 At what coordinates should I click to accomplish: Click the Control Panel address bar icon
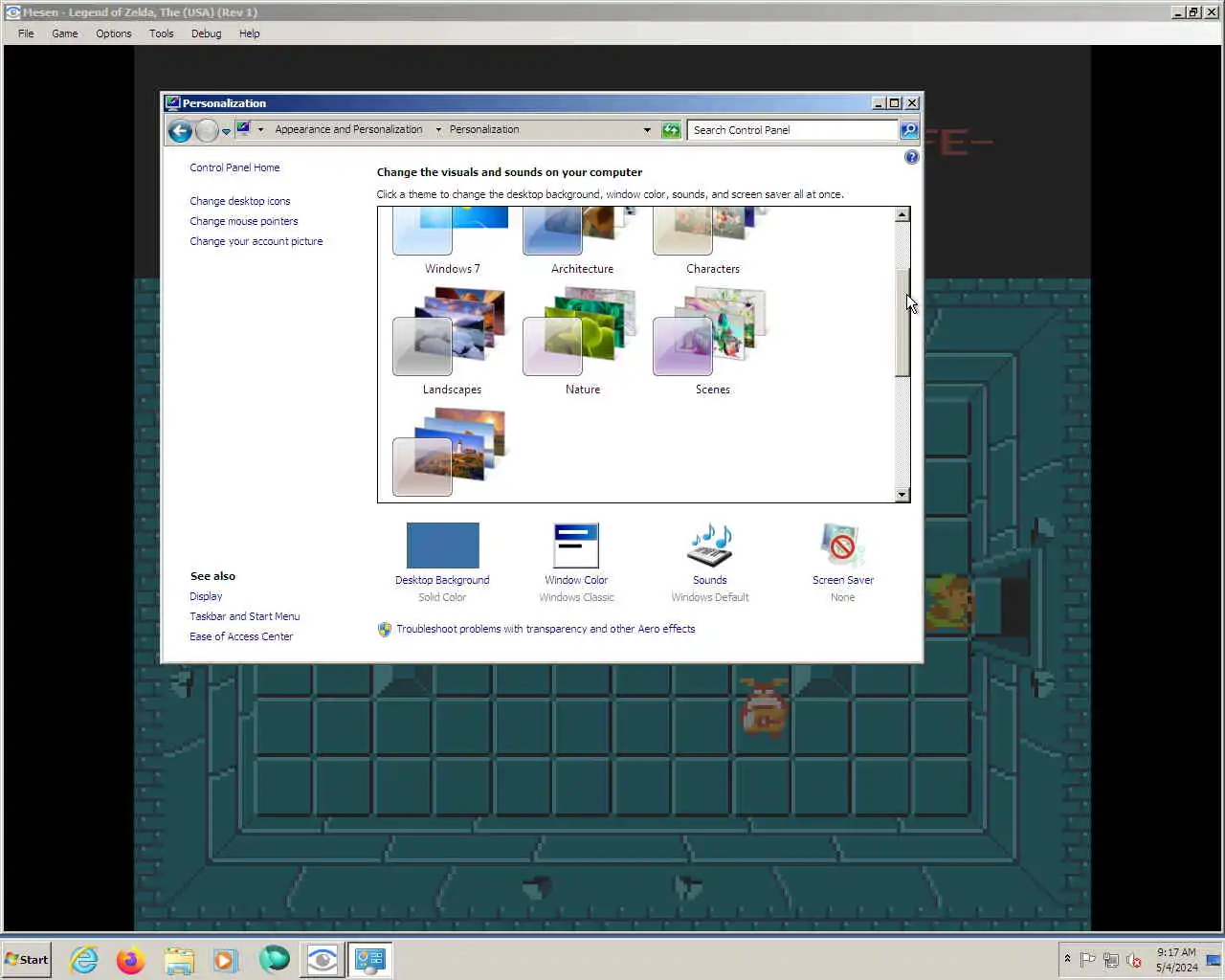tap(243, 129)
